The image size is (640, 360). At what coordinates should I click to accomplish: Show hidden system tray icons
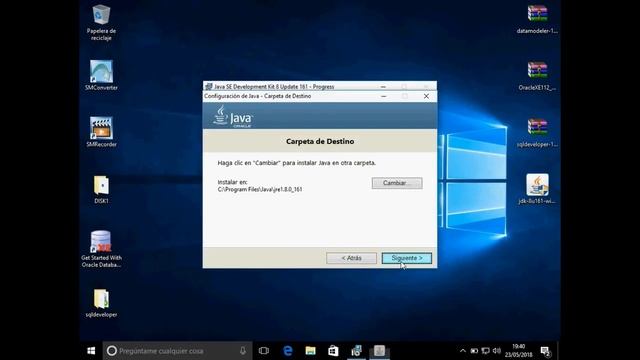pyautogui.click(x=462, y=351)
